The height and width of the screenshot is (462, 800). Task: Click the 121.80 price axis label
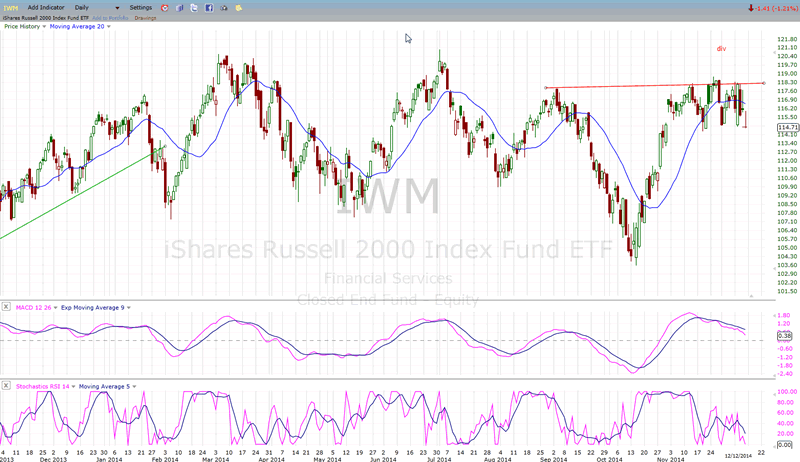[x=787, y=39]
